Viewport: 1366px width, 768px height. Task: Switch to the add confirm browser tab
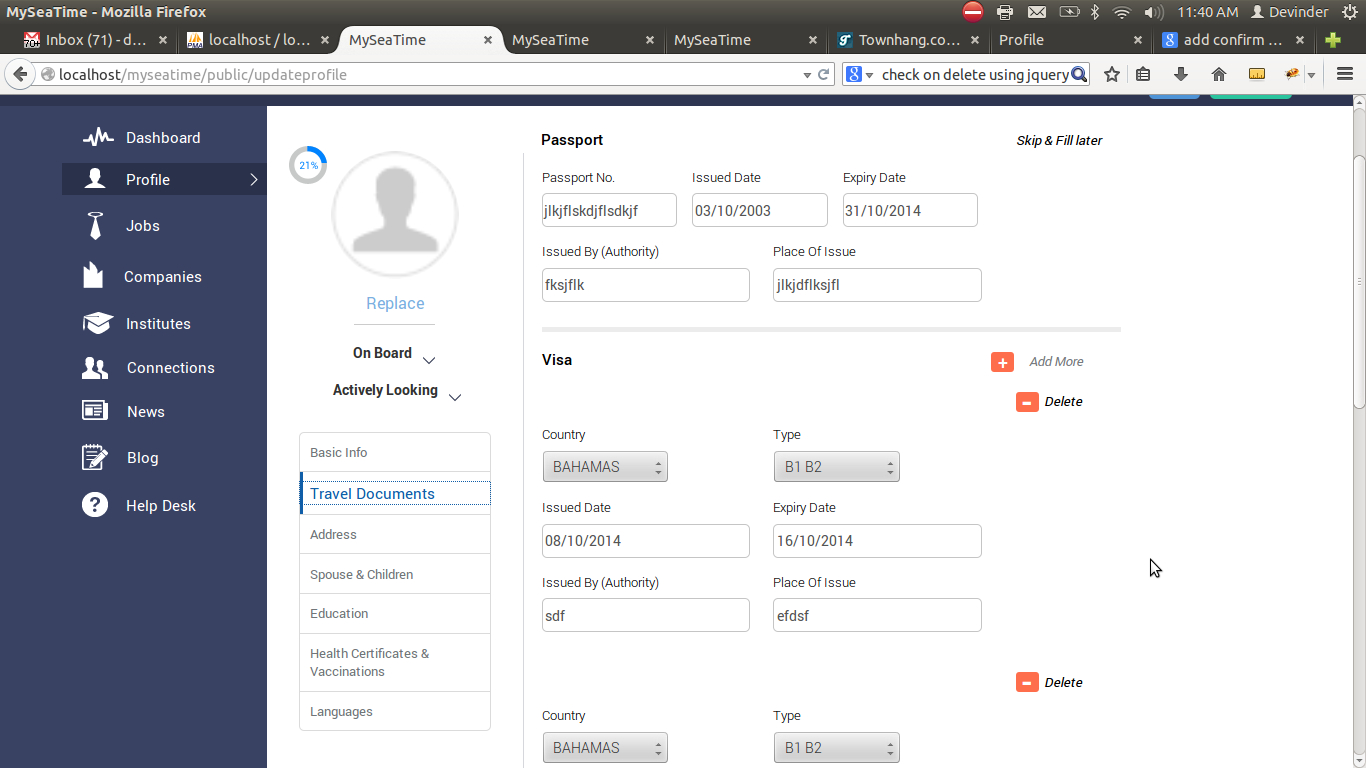[x=1233, y=40]
